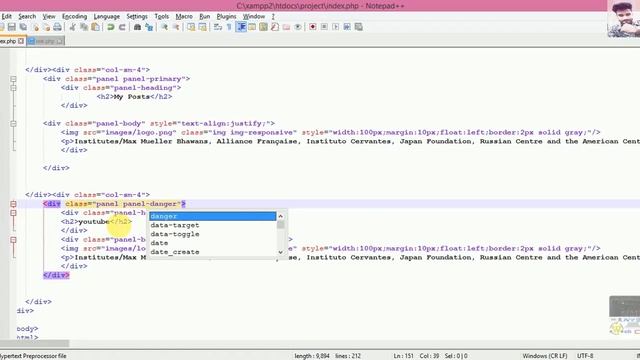Open the Tools menu
This screenshot has width=640, height=360.
(162, 16)
